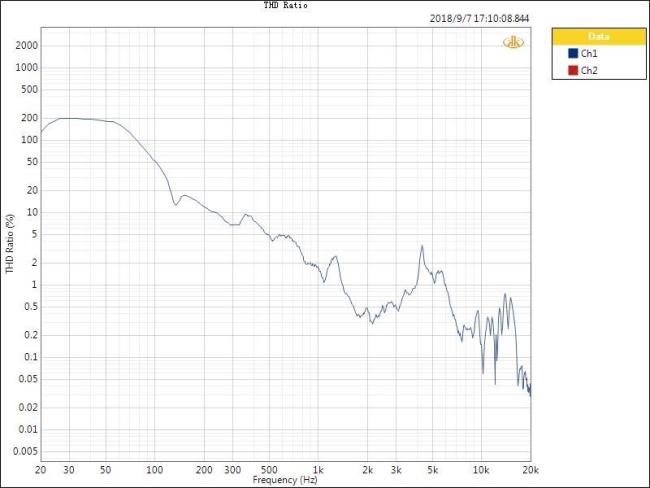Click the 10k tick on the frequency axis
This screenshot has width=650, height=488.
[x=481, y=470]
